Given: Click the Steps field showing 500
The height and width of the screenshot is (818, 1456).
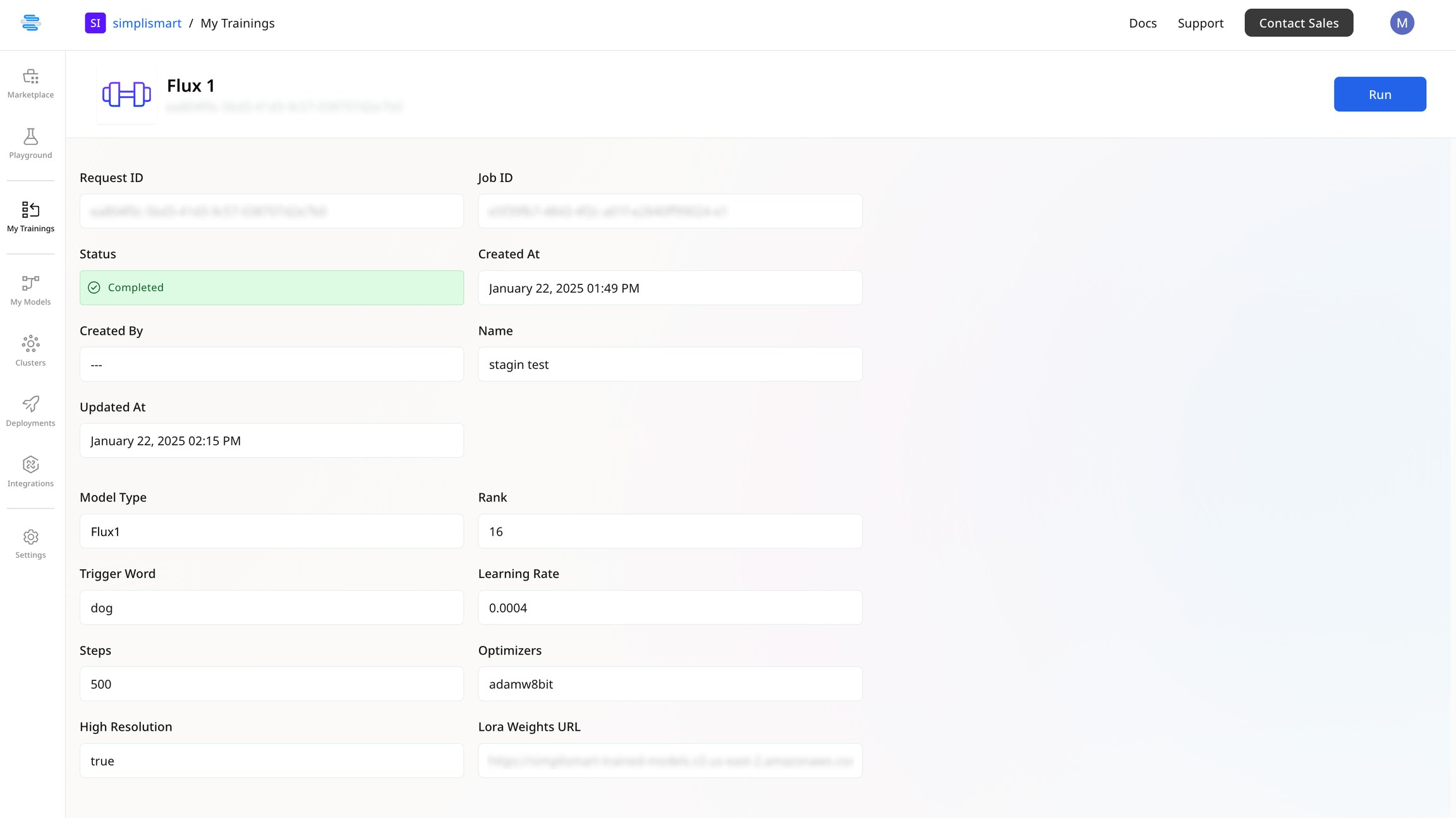Looking at the screenshot, I should coord(272,683).
